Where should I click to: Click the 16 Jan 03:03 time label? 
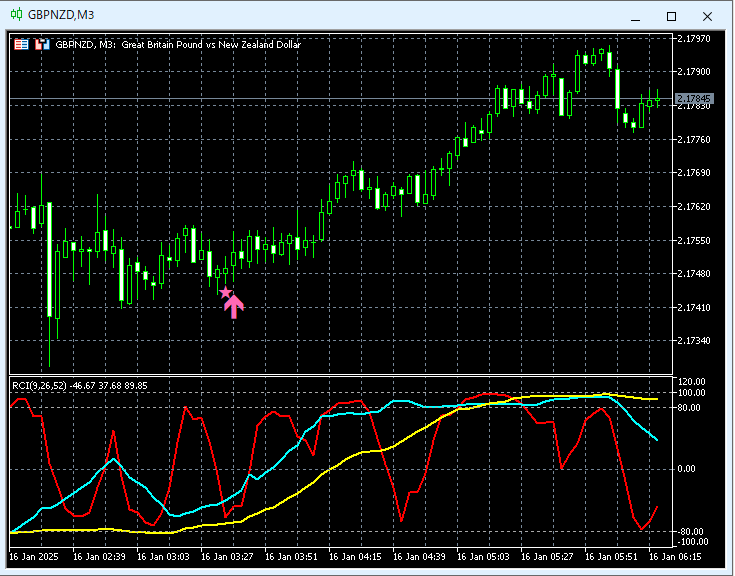[163, 557]
